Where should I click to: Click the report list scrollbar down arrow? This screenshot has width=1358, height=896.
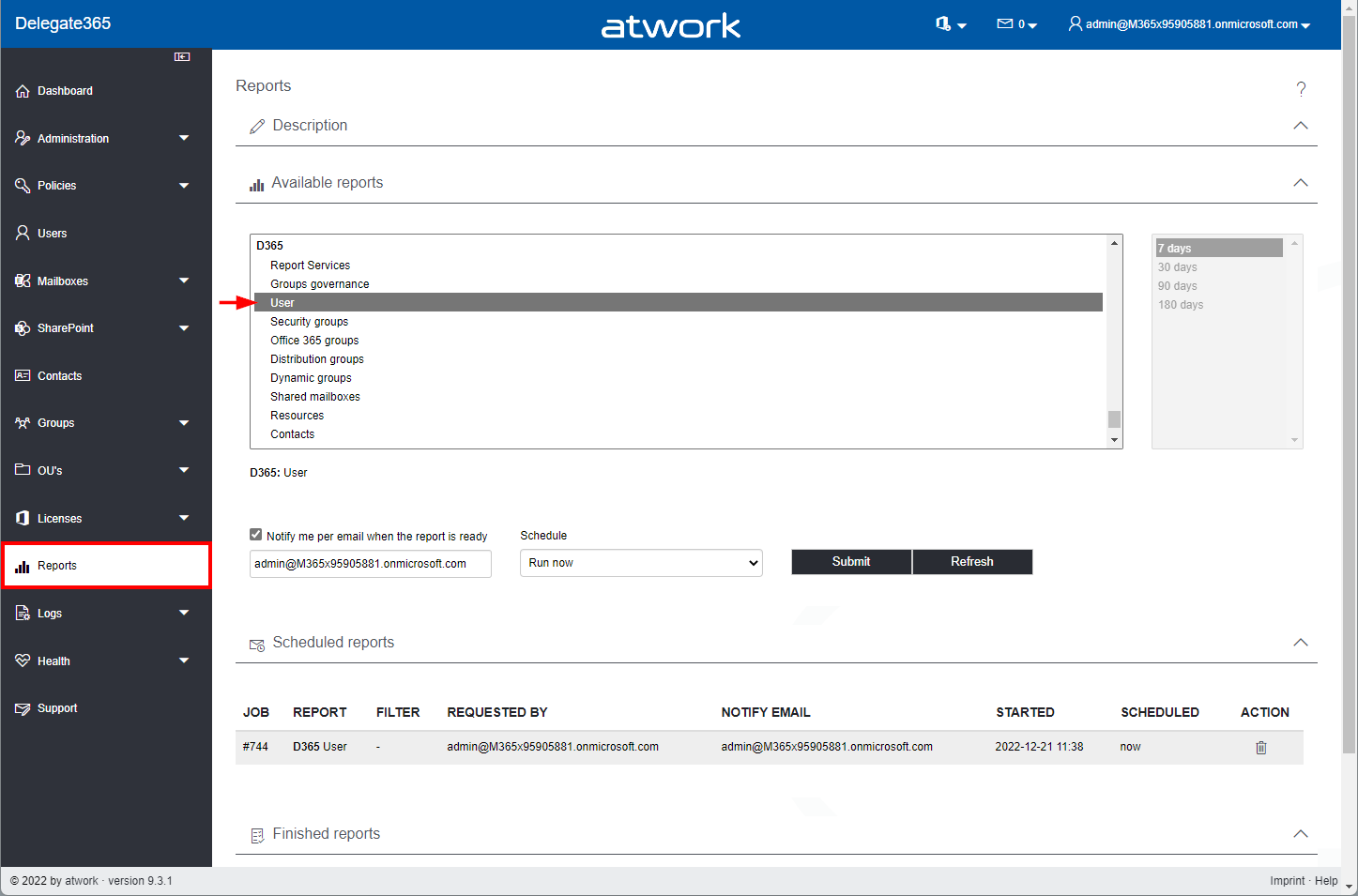1114,440
